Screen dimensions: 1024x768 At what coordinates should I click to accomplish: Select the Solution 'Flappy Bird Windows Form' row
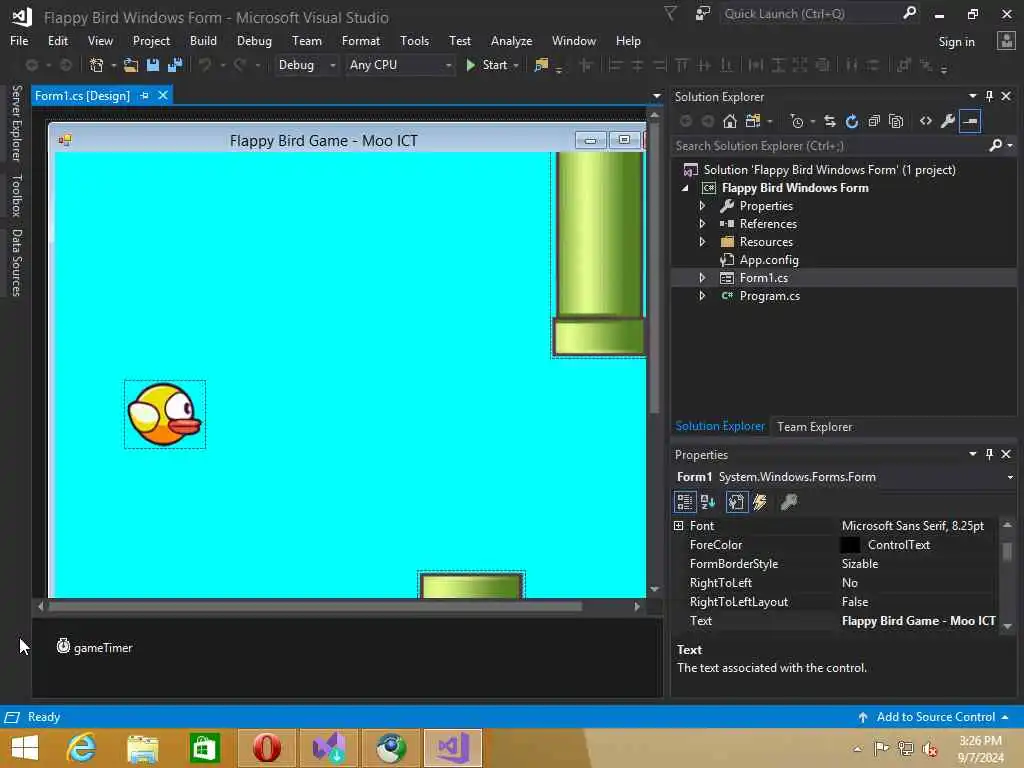[829, 170]
